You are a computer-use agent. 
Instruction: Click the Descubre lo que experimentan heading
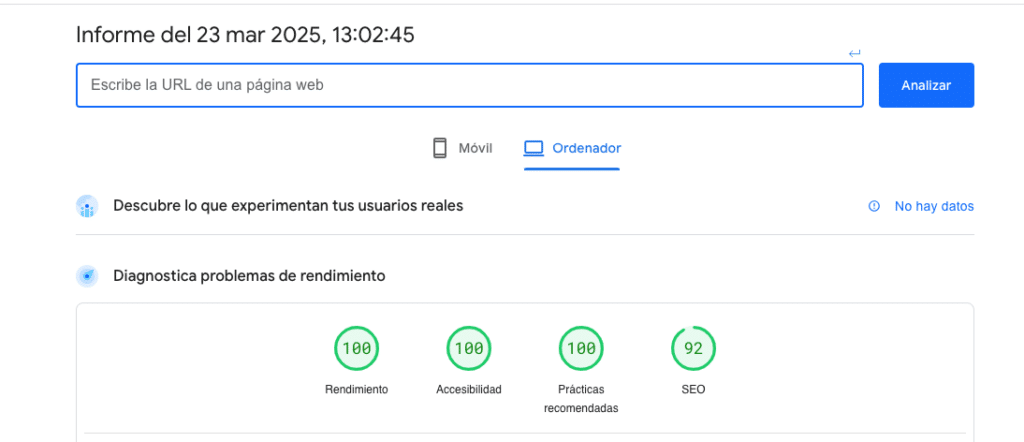point(288,206)
